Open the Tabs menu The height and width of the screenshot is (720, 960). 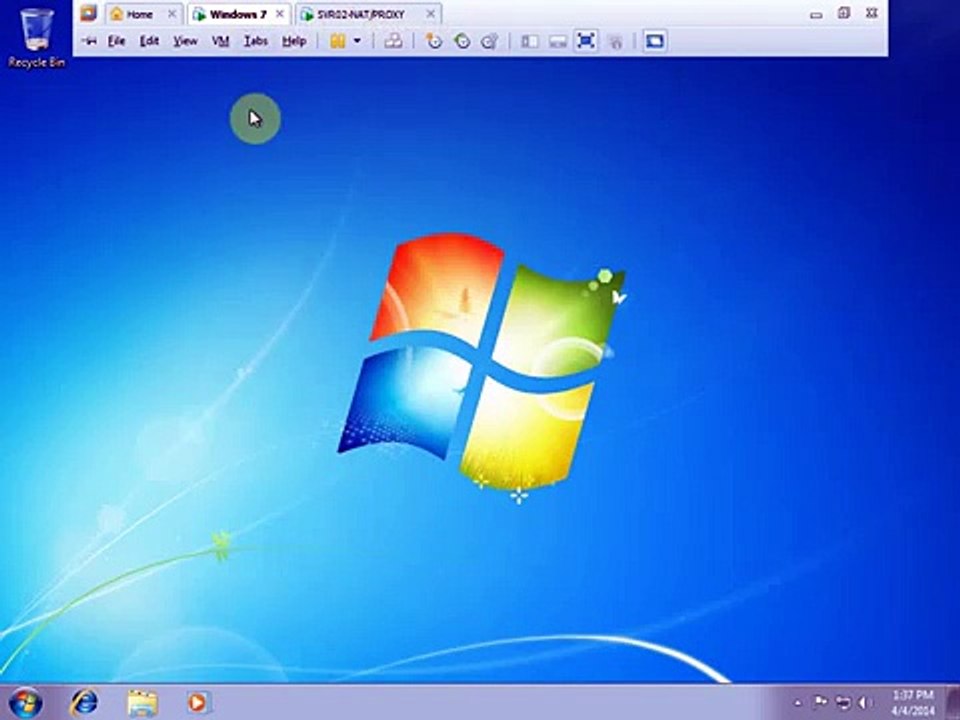tap(256, 41)
